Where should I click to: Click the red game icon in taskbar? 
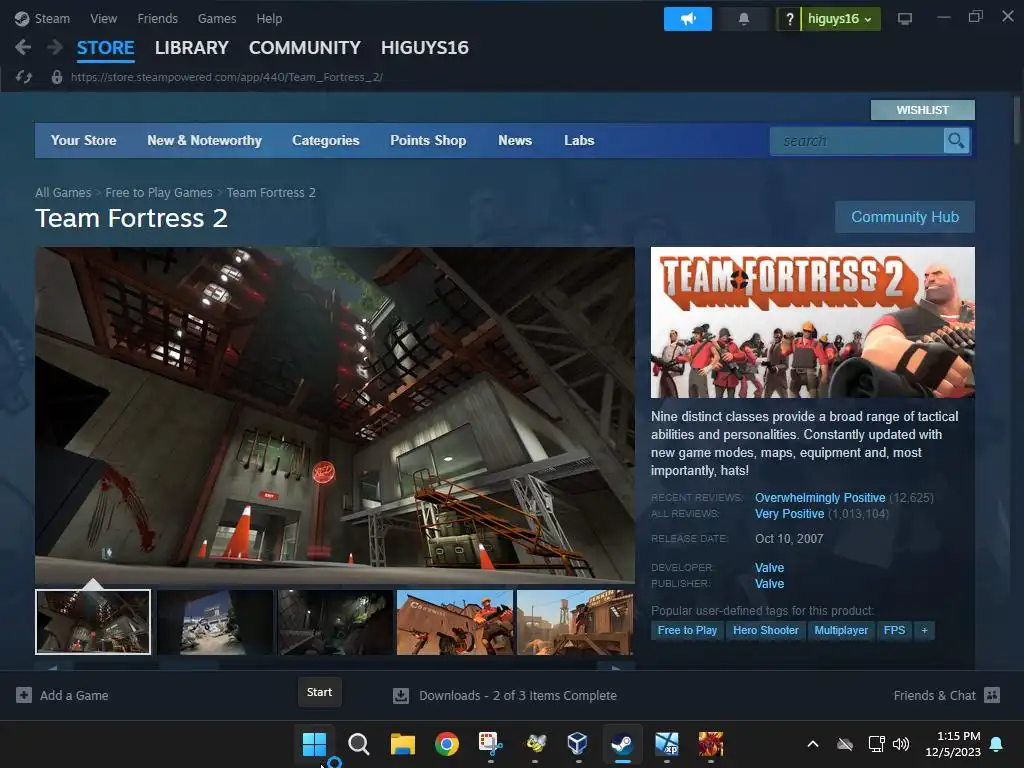coord(711,744)
